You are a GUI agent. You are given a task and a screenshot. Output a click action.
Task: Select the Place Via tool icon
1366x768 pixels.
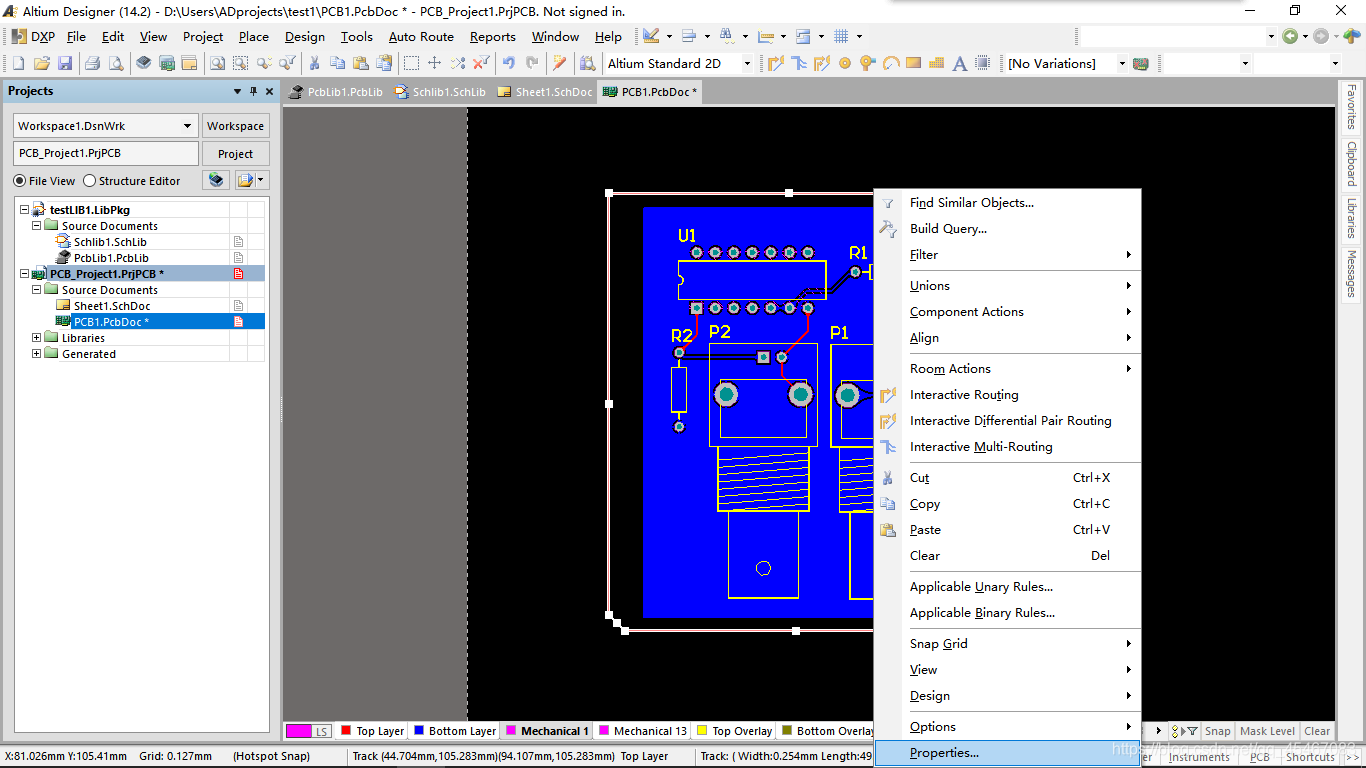point(867,63)
